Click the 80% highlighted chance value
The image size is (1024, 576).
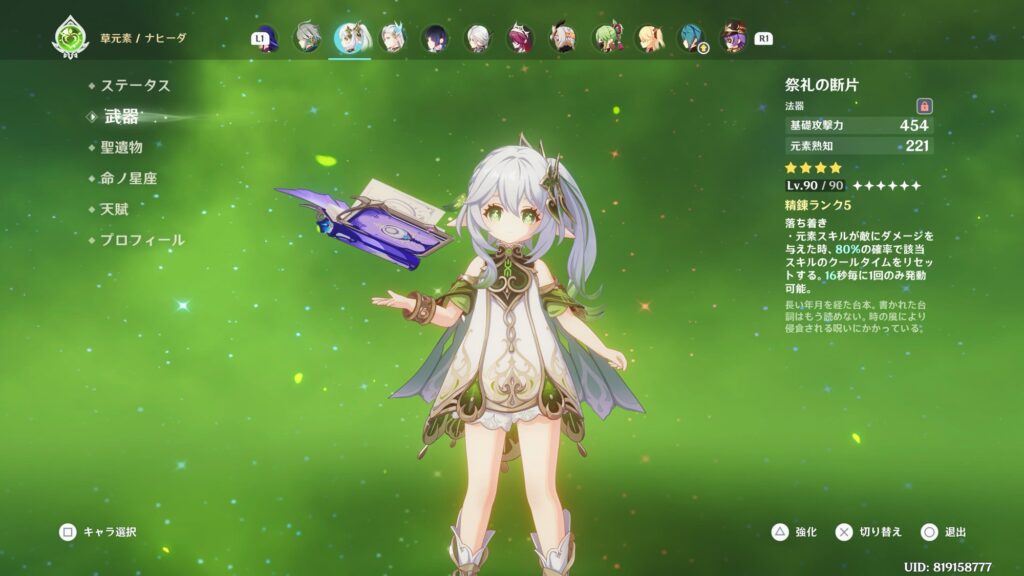(x=848, y=249)
